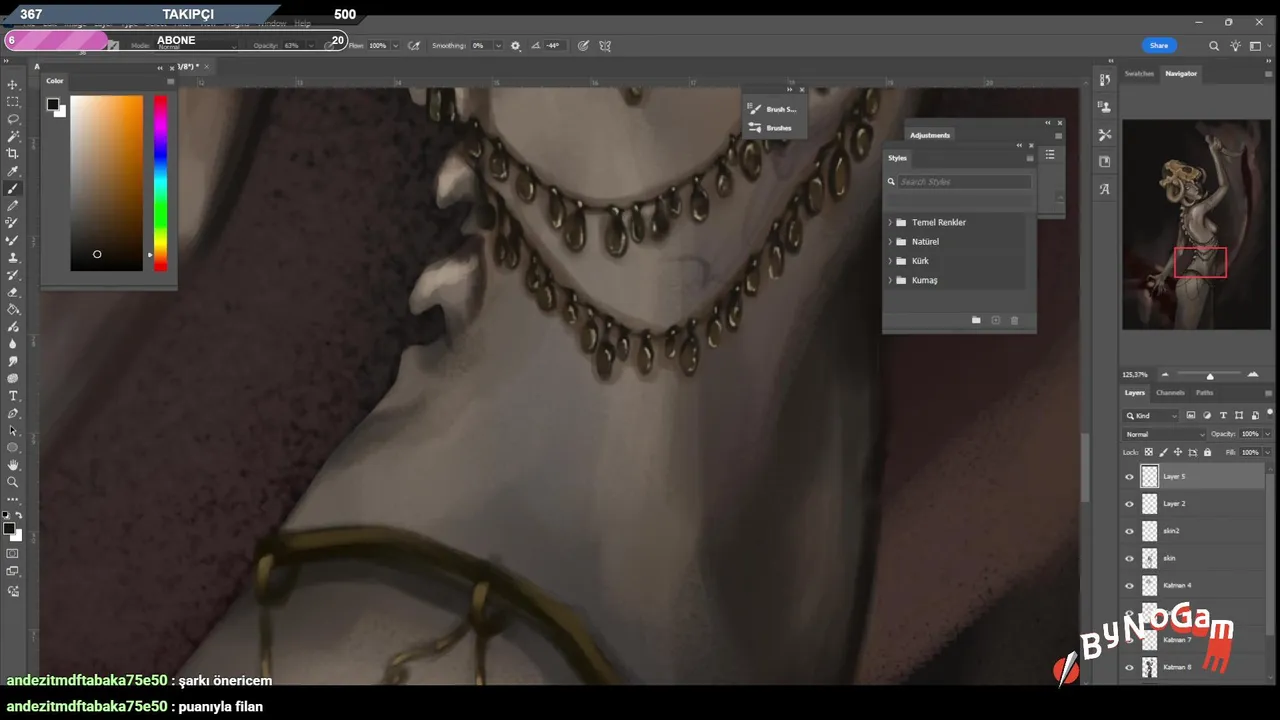Open Brush Settings panel button
The image size is (1280, 720).
click(x=772, y=109)
